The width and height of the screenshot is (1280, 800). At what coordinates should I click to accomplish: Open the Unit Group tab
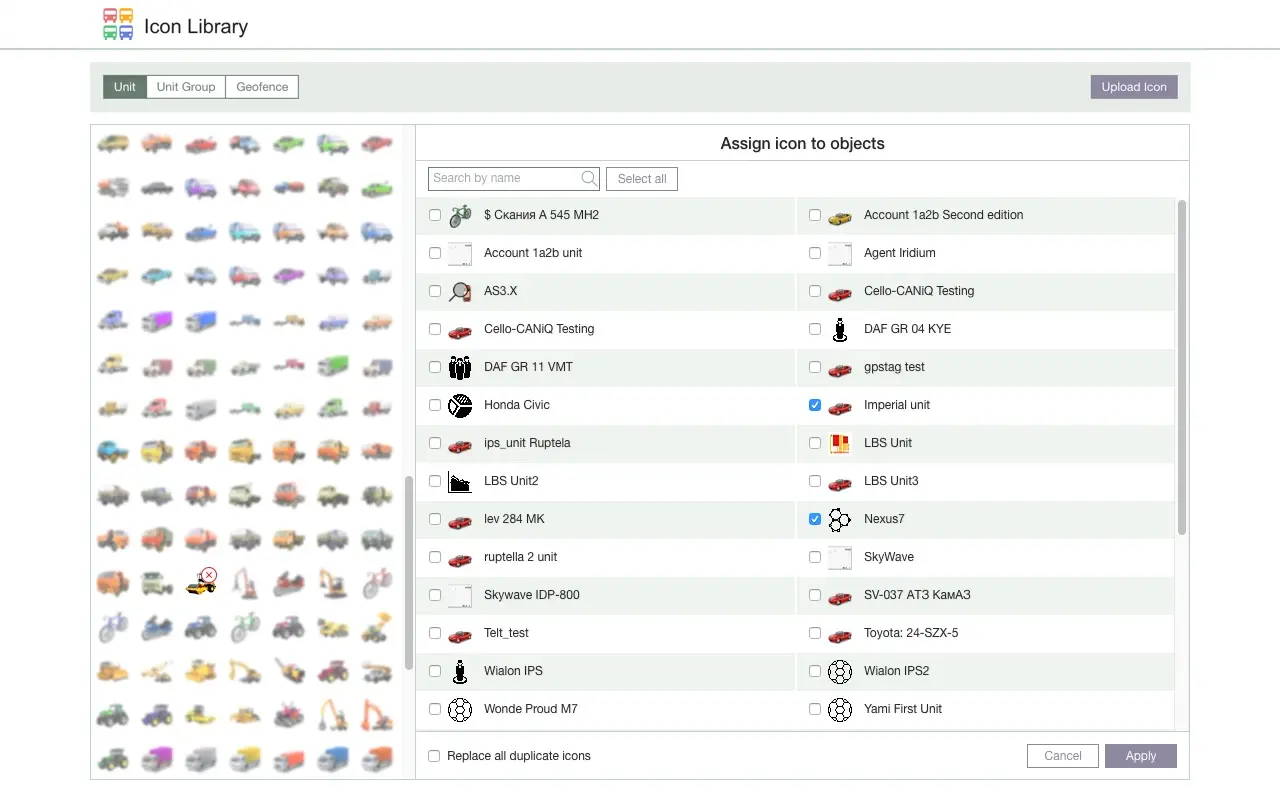point(186,87)
